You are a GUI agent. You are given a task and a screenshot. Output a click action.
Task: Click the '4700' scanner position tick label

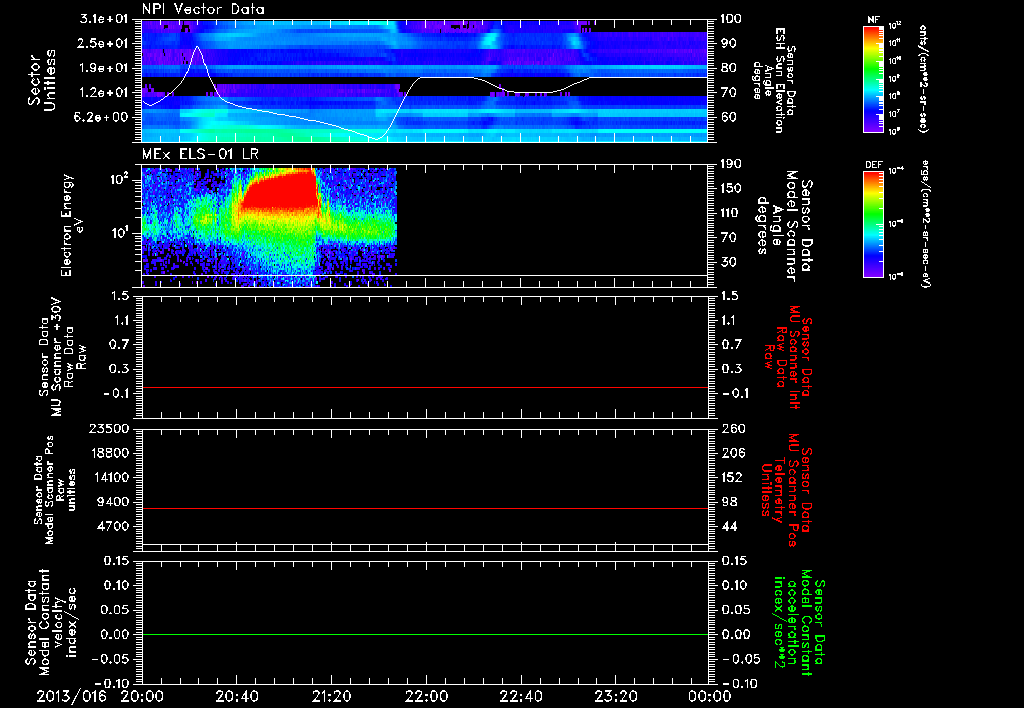pos(112,526)
